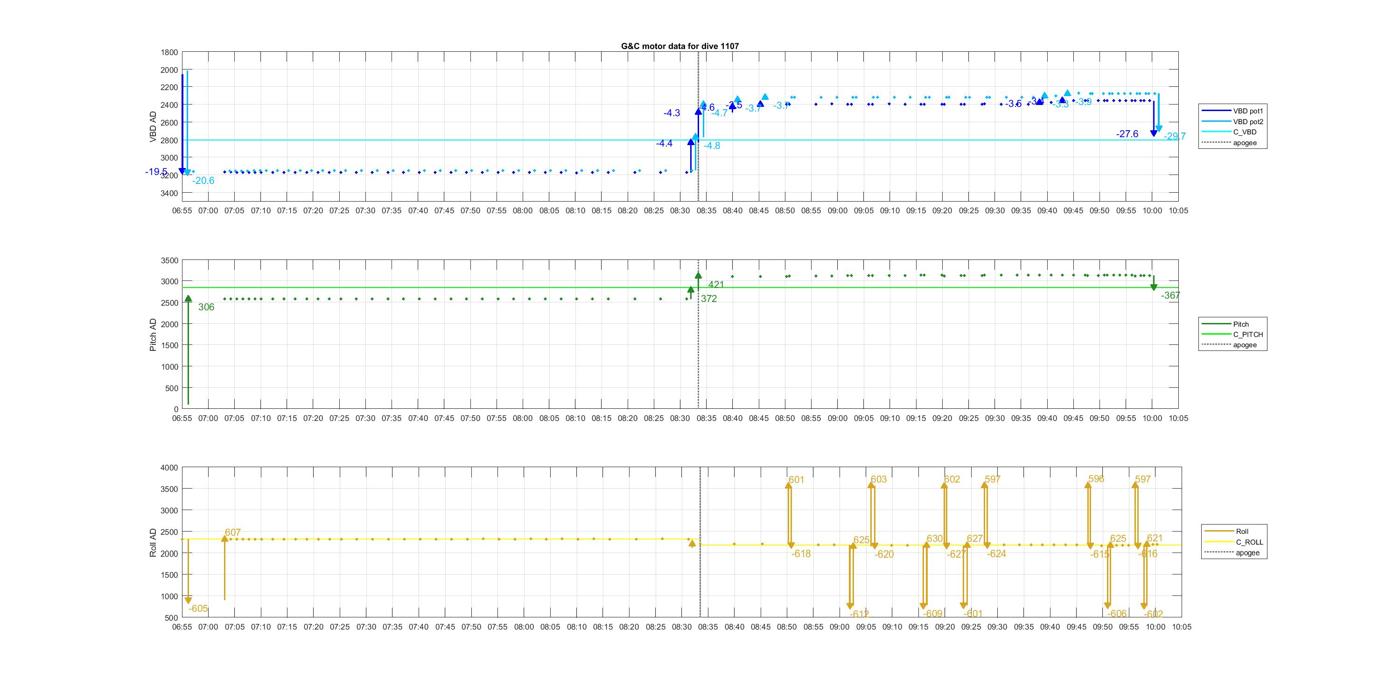Click the '372' annotation in Pitch plot
Image resolution: width=1400 pixels, height=693 pixels.
coord(708,299)
